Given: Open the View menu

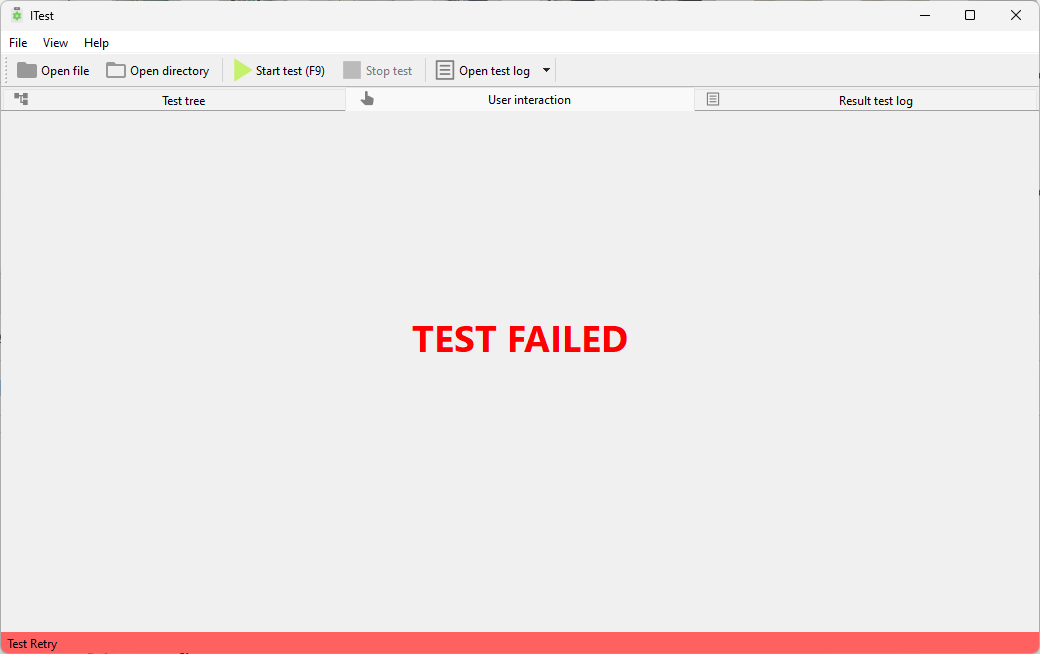Looking at the screenshot, I should 55,42.
